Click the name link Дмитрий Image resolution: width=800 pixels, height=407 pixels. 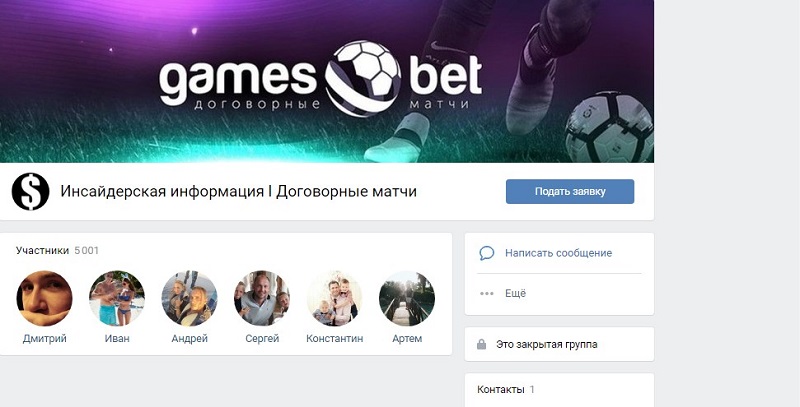[45, 339]
